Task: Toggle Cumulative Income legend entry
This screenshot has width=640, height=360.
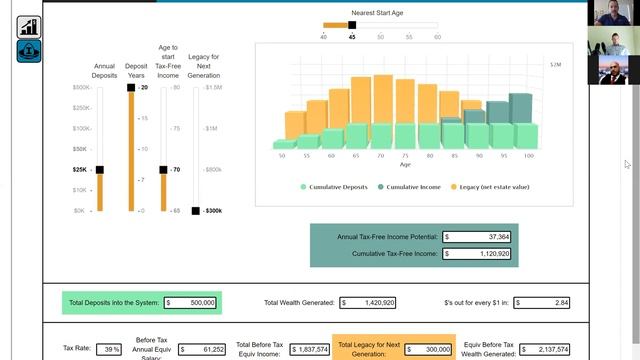Action: click(409, 187)
